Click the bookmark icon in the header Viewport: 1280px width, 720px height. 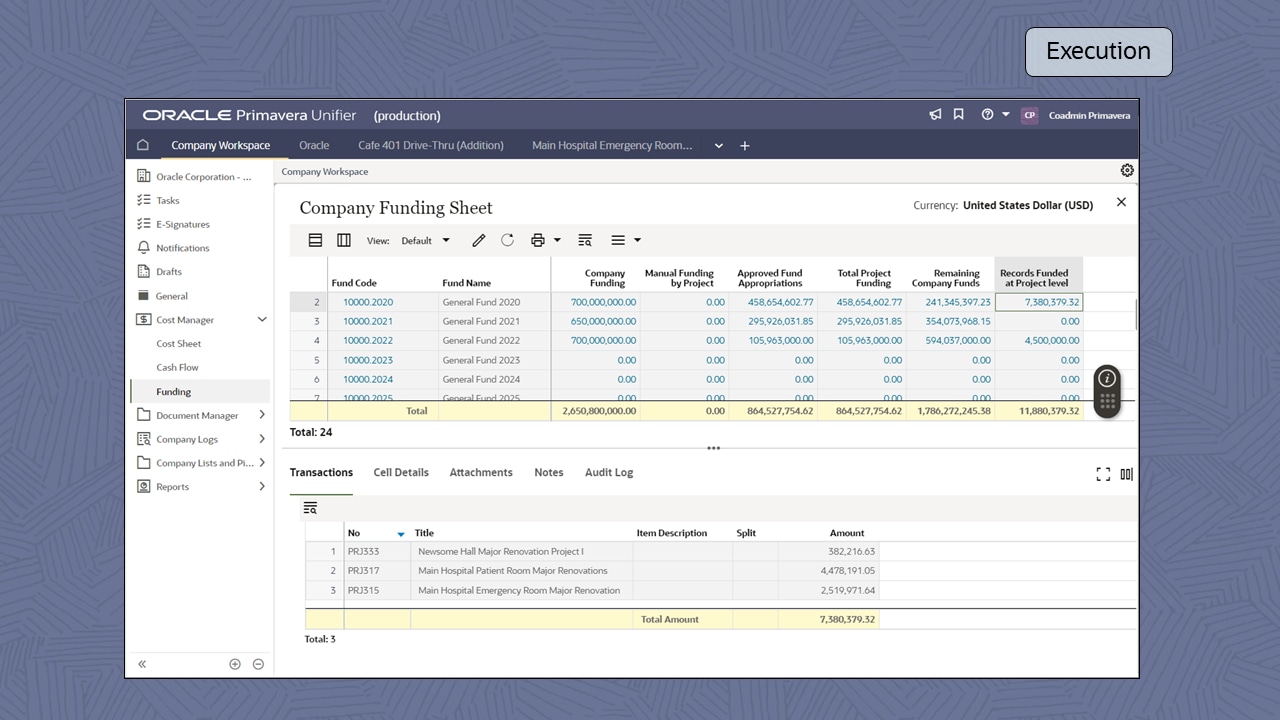pyautogui.click(x=958, y=115)
